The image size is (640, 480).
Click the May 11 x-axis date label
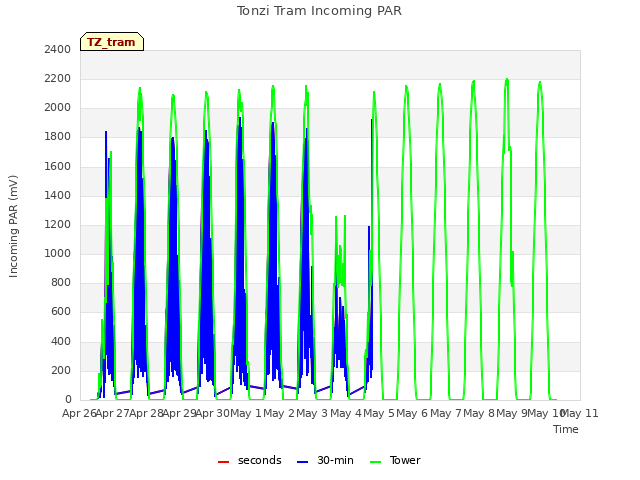coord(580,413)
